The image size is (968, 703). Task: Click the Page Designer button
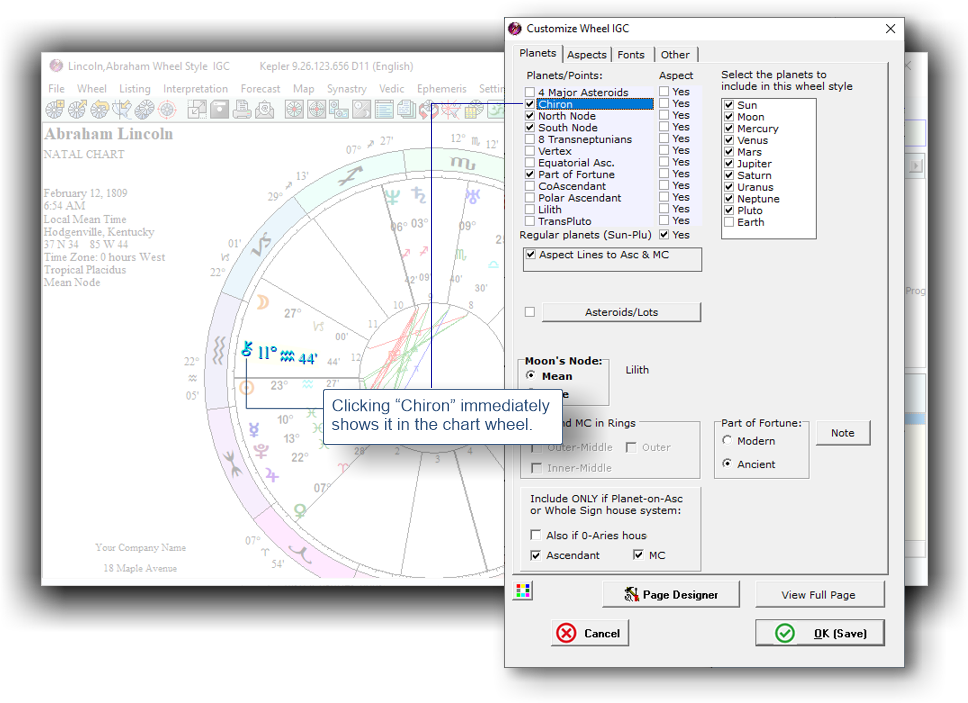click(671, 595)
